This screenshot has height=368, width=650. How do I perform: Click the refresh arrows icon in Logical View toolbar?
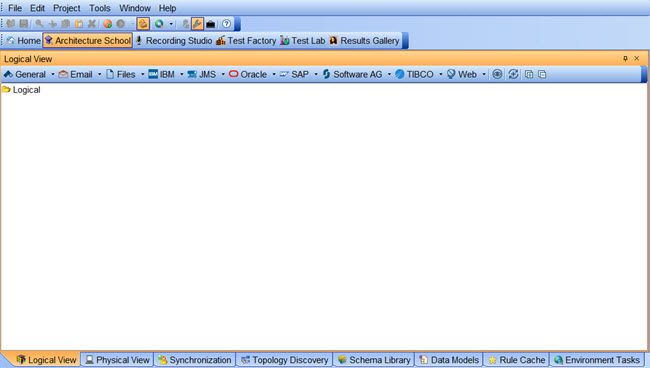(513, 74)
